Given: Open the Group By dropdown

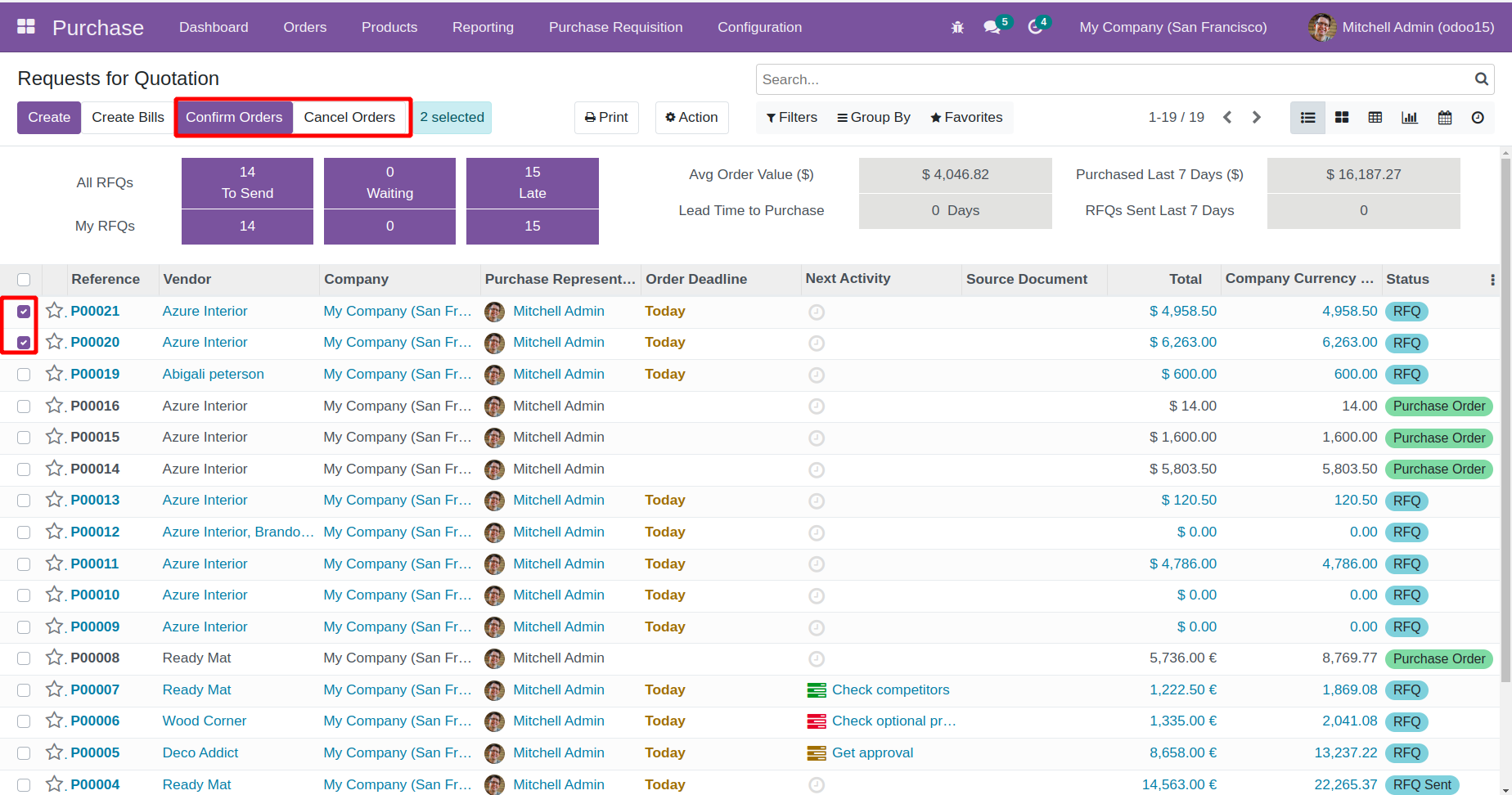Looking at the screenshot, I should click(873, 118).
